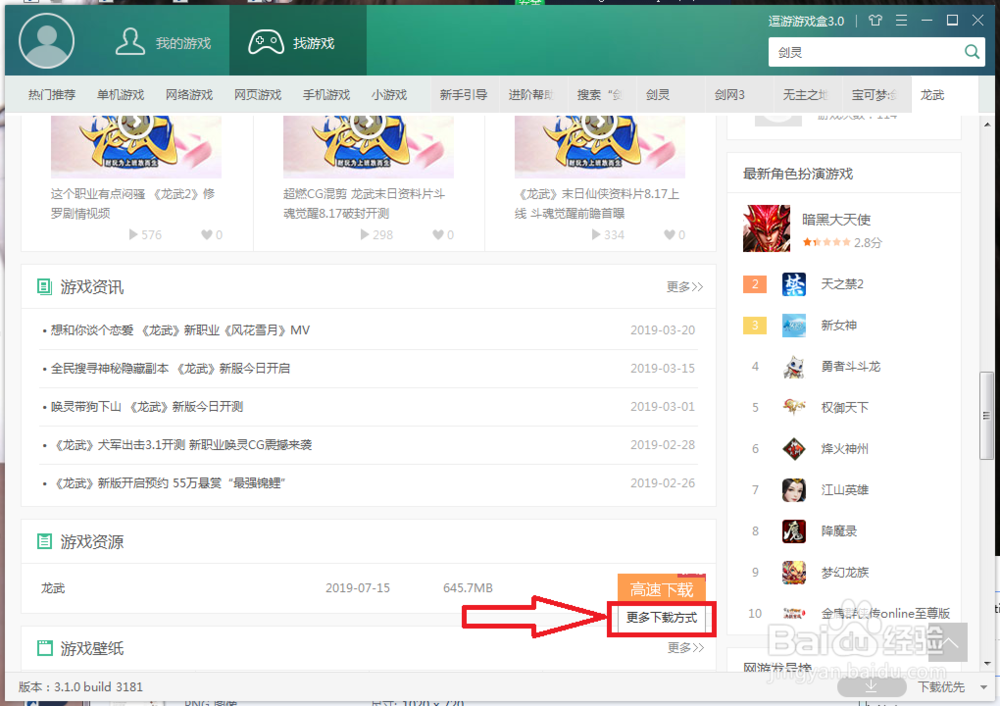Switch to the 新手引导 page tab
This screenshot has width=1000, height=706.
point(464,94)
